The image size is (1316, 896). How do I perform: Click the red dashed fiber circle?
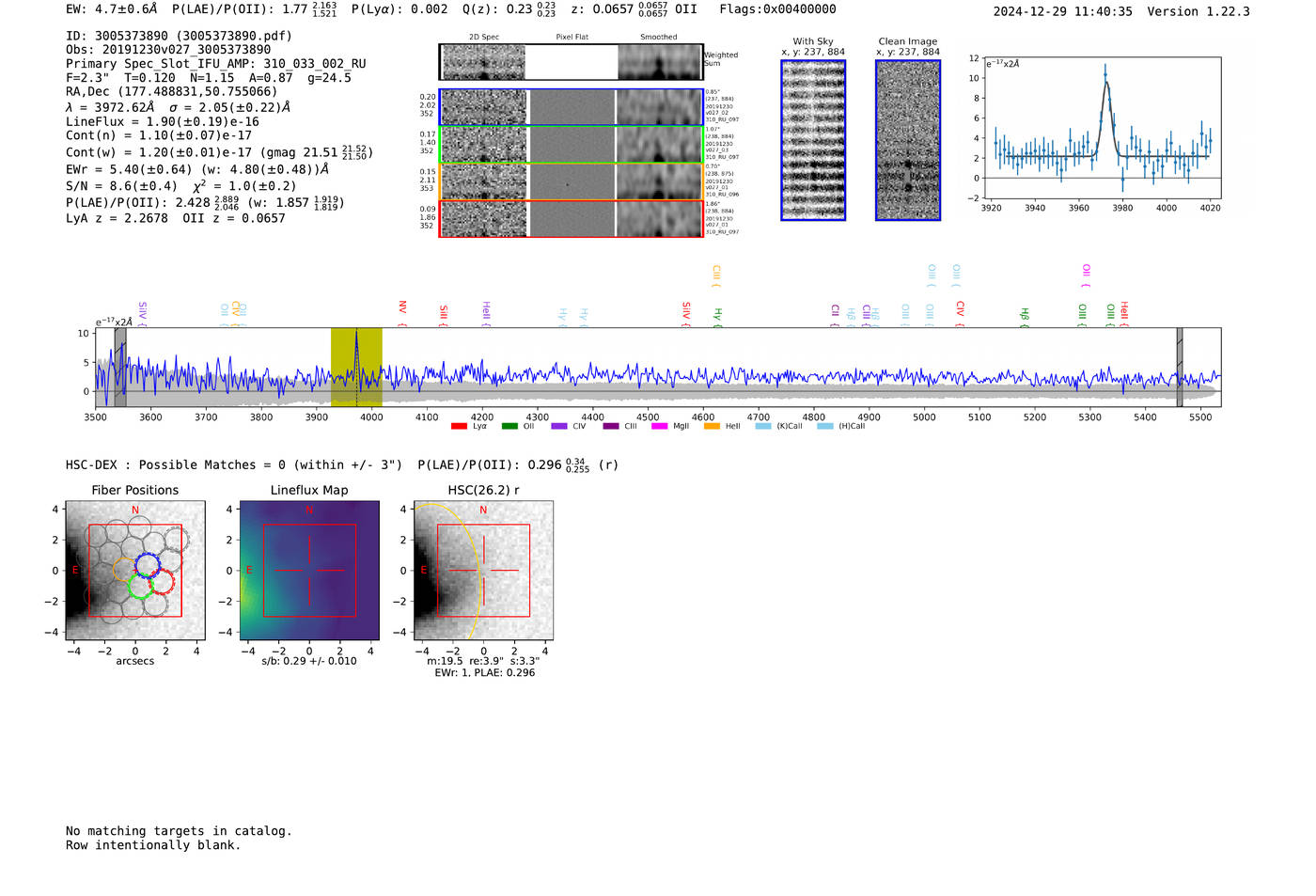click(162, 581)
